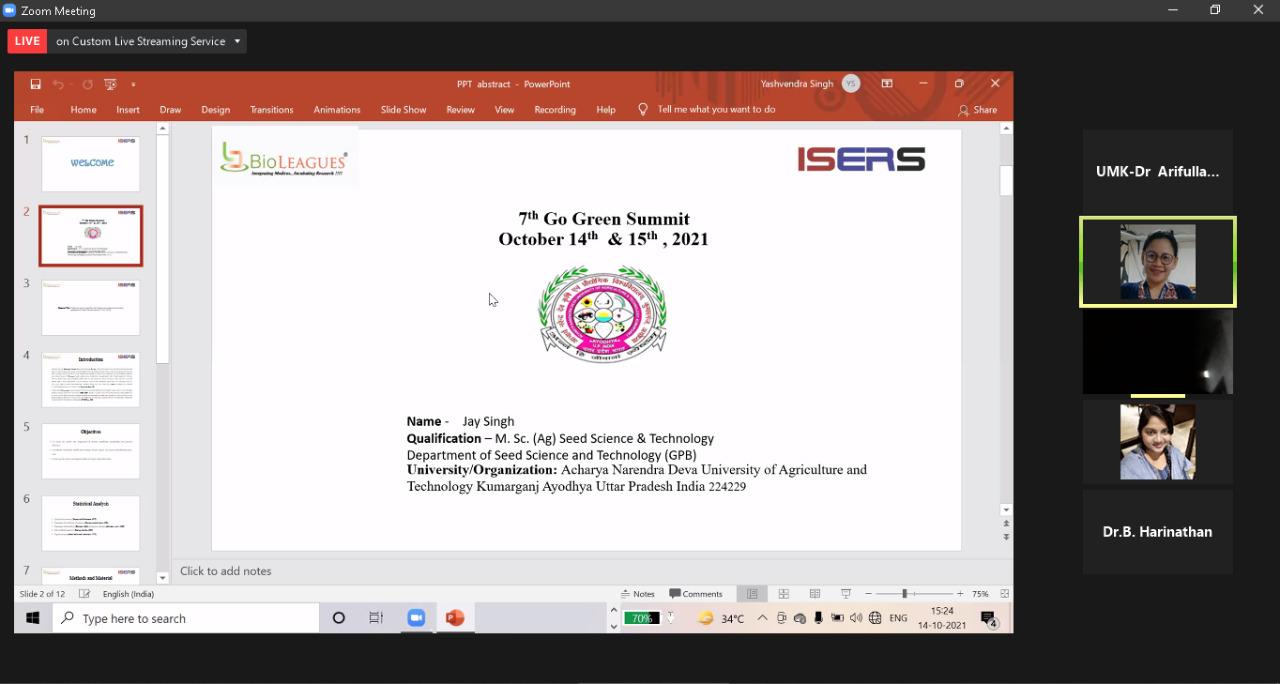
Task: Open the Recording tab
Action: coord(555,110)
